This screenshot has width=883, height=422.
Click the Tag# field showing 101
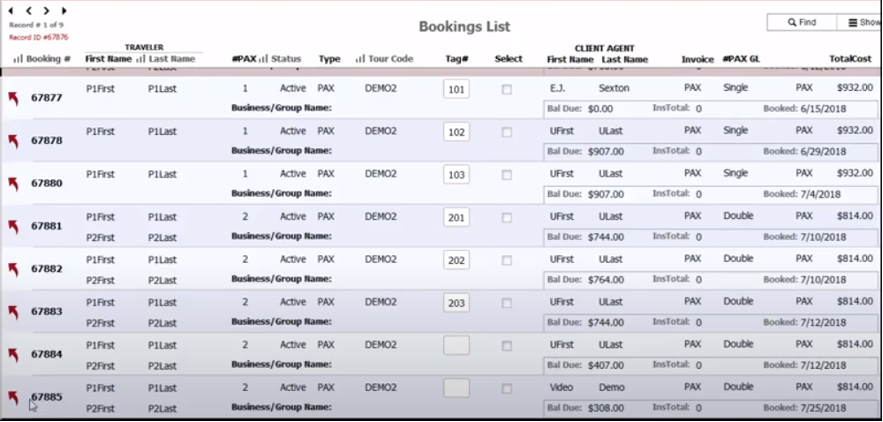[x=456, y=89]
